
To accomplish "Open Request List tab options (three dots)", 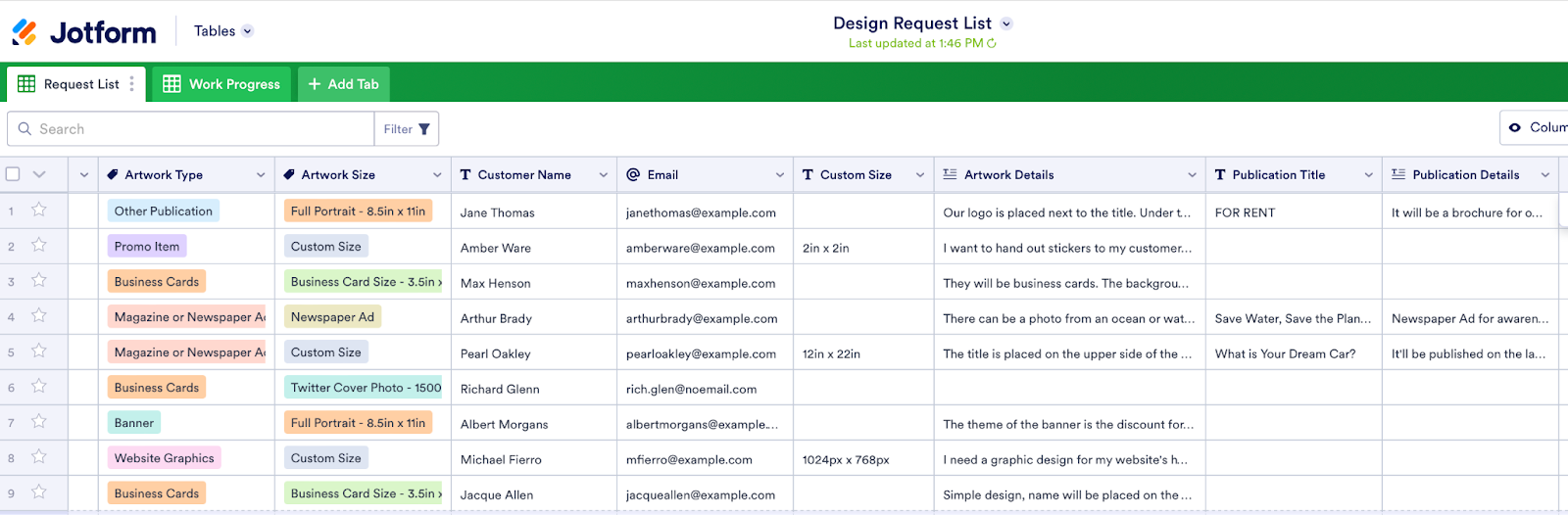I will pos(132,84).
